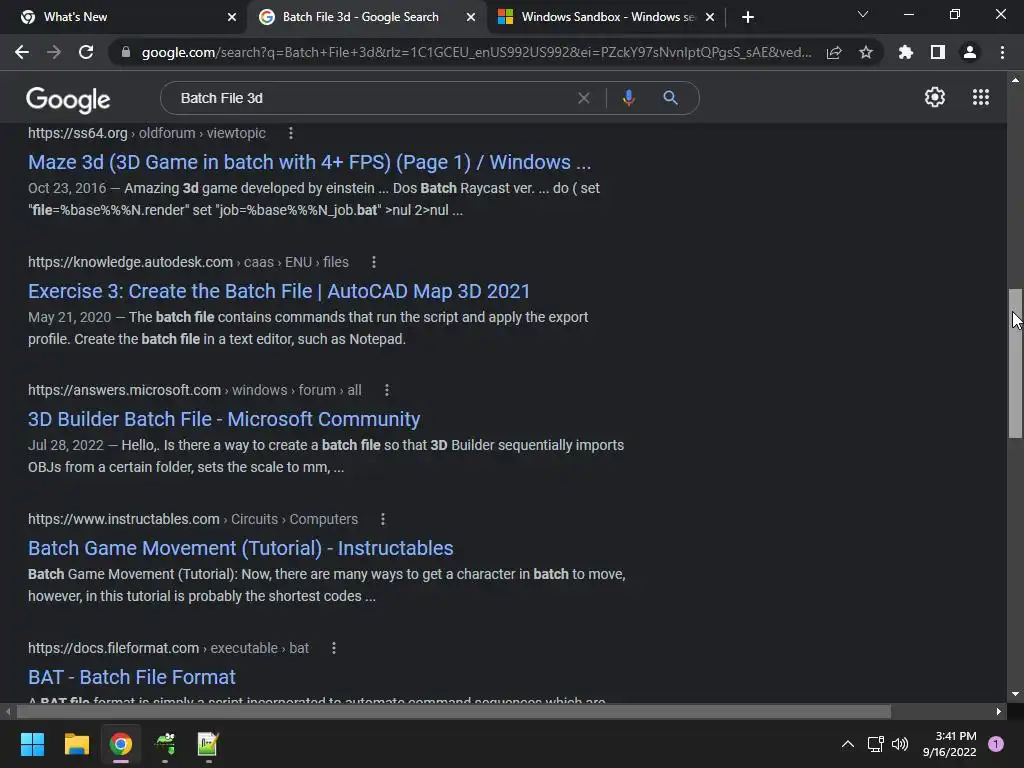Open the Windows Start menu

pyautogui.click(x=32, y=744)
